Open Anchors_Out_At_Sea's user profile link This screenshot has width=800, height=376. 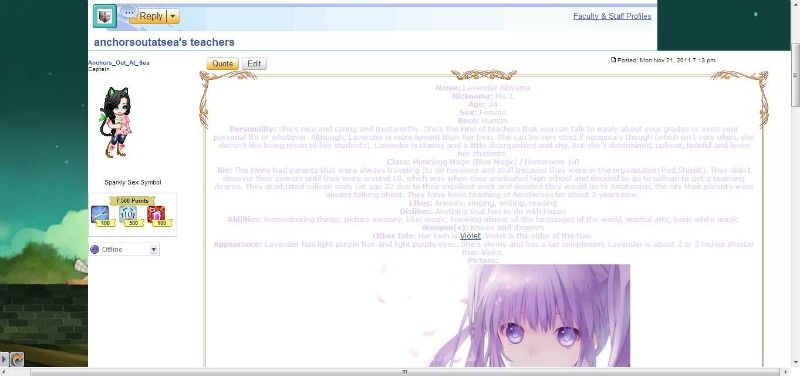point(119,63)
